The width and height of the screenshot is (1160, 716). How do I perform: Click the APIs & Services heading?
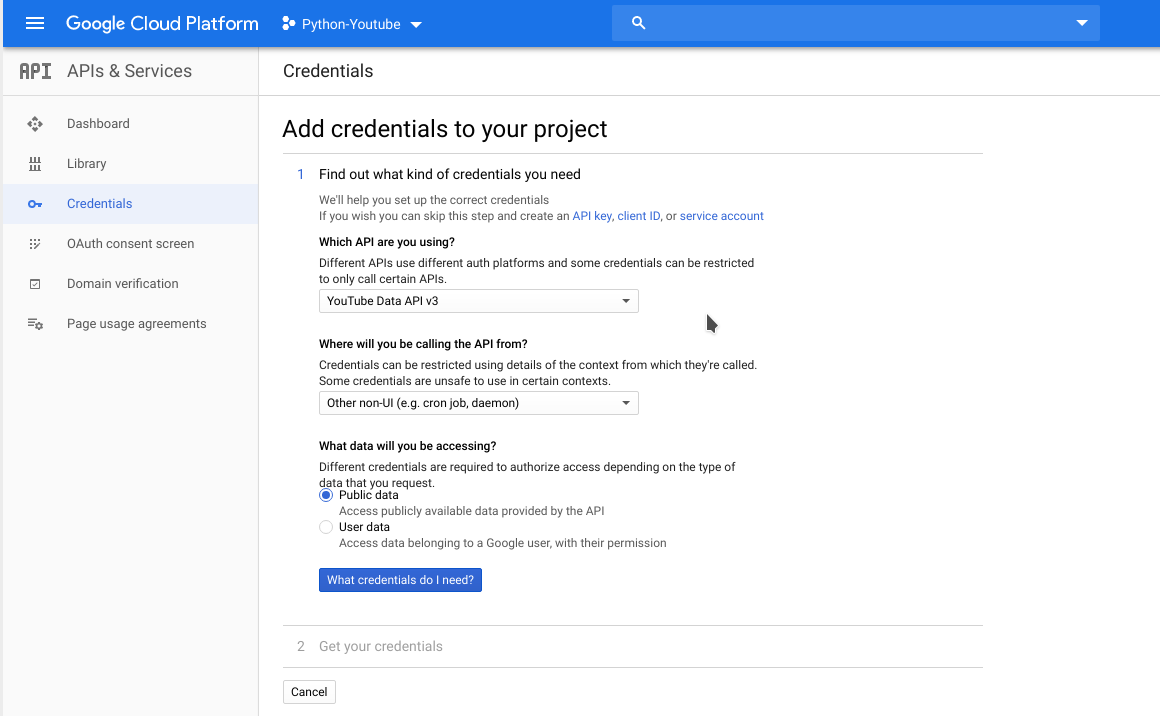point(129,71)
